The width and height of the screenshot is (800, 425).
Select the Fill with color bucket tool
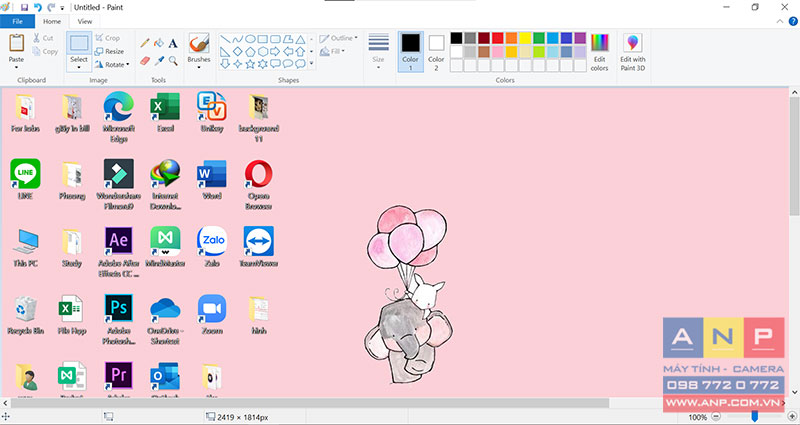click(x=159, y=43)
